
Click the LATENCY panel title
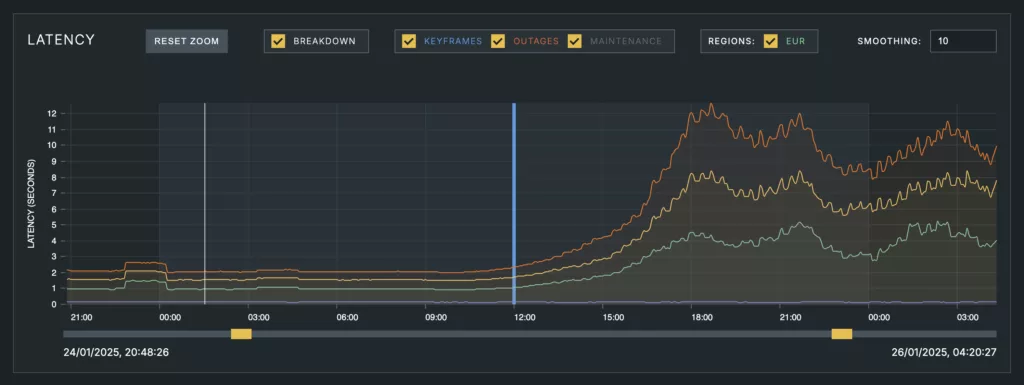tap(61, 40)
